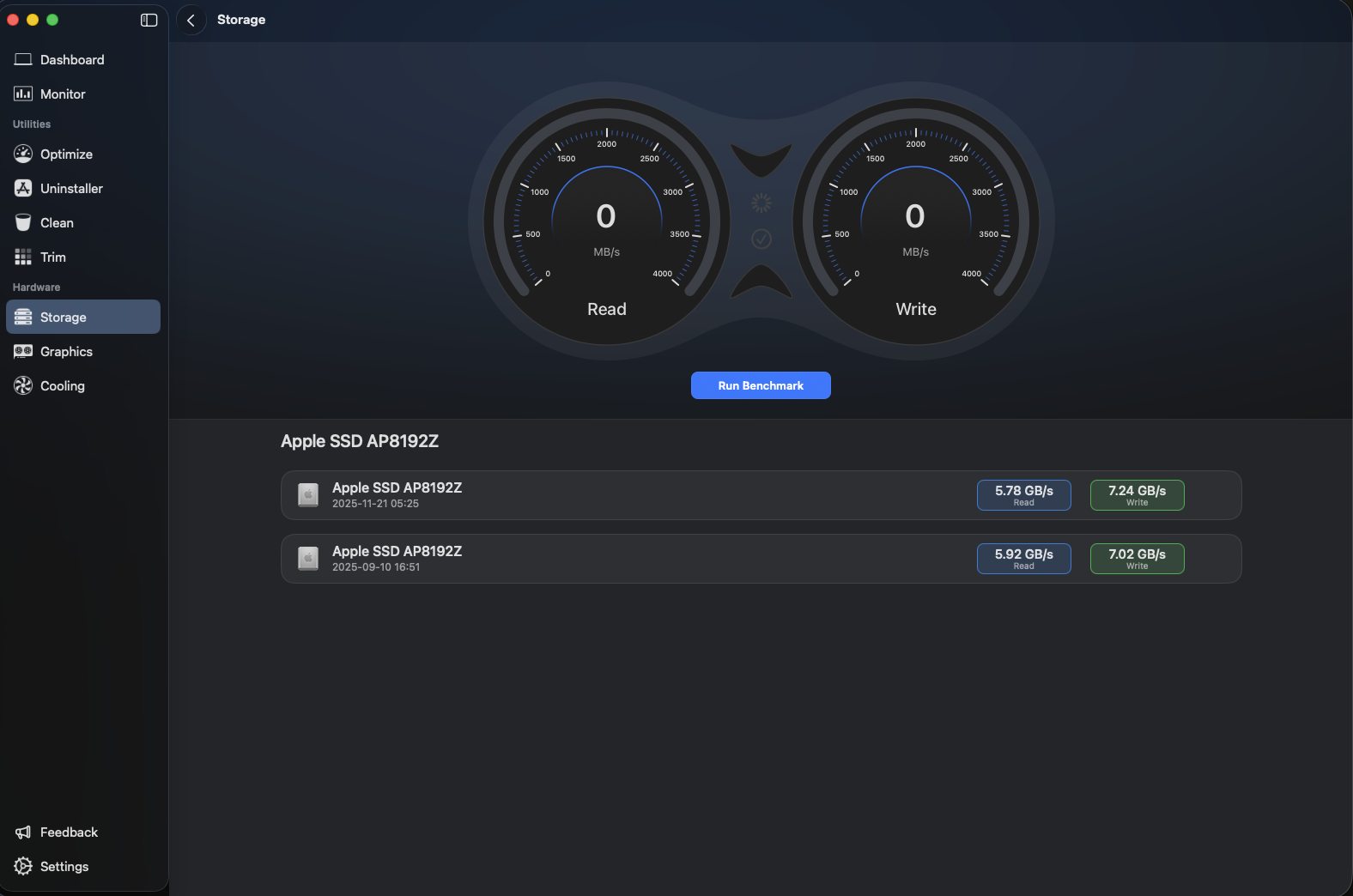Click the Storage drive stack icon
This screenshot has width=1353, height=896.
click(23, 317)
